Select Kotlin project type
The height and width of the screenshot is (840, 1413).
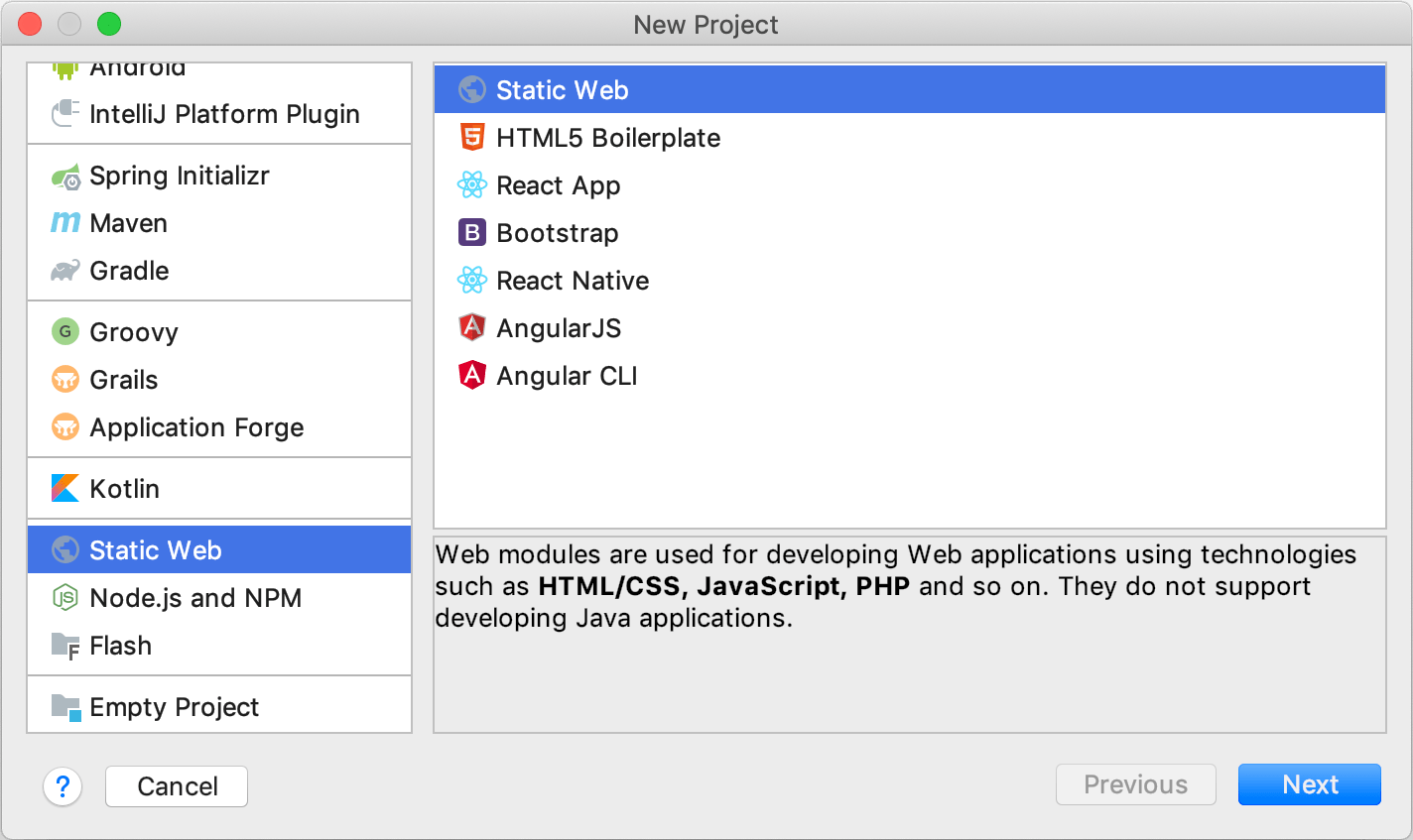point(219,489)
